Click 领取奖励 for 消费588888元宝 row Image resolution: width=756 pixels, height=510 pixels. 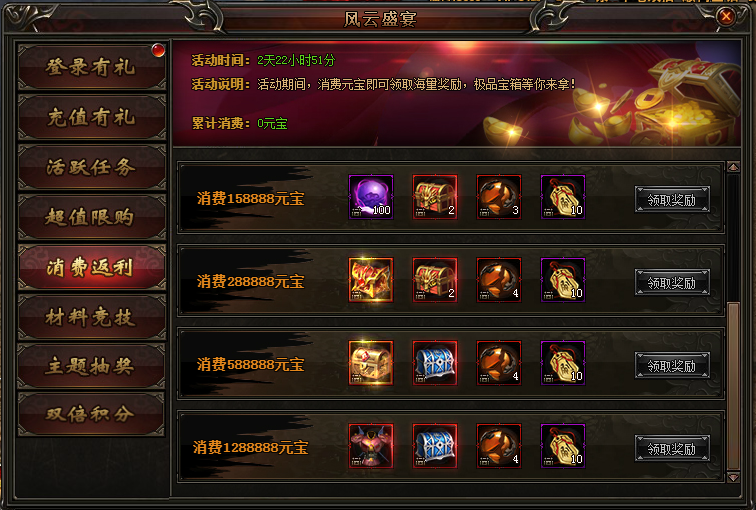(x=672, y=365)
